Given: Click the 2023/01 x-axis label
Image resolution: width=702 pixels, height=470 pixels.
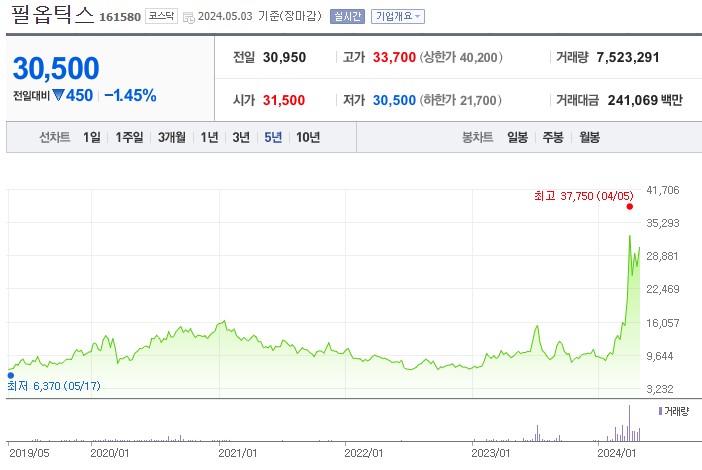Looking at the screenshot, I should (491, 453).
